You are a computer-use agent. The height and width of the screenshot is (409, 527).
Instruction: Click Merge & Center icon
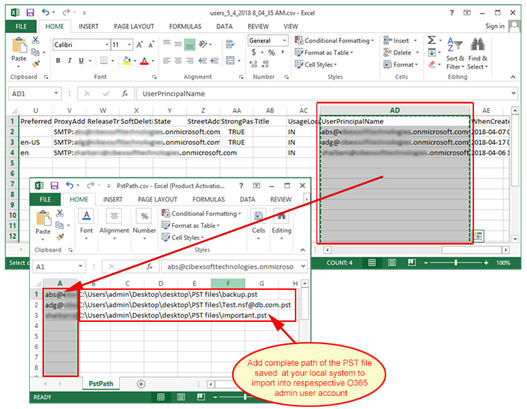click(x=230, y=60)
